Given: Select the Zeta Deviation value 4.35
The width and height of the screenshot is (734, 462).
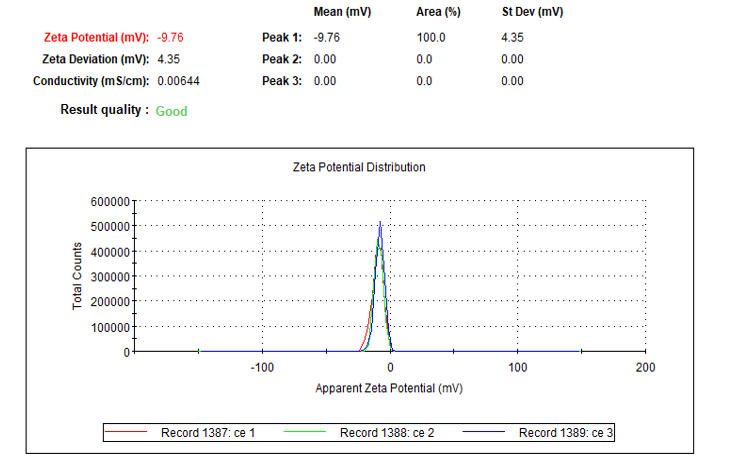Looking at the screenshot, I should pos(169,59).
